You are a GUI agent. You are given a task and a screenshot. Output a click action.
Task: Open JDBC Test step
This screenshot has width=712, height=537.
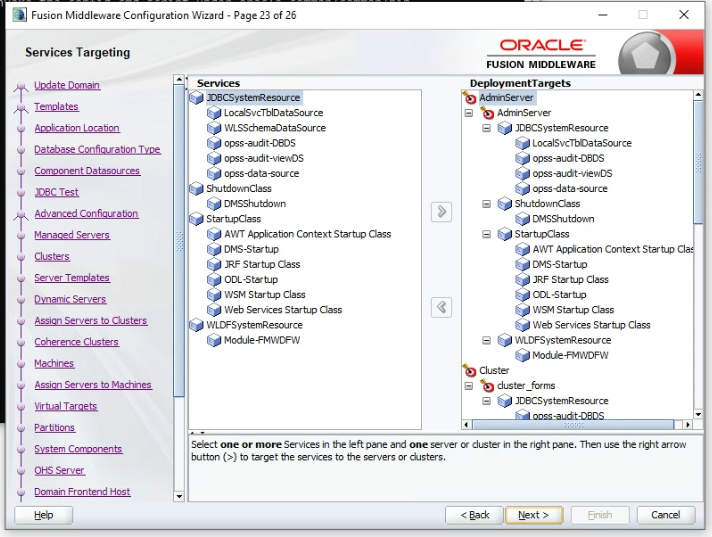[x=56, y=192]
